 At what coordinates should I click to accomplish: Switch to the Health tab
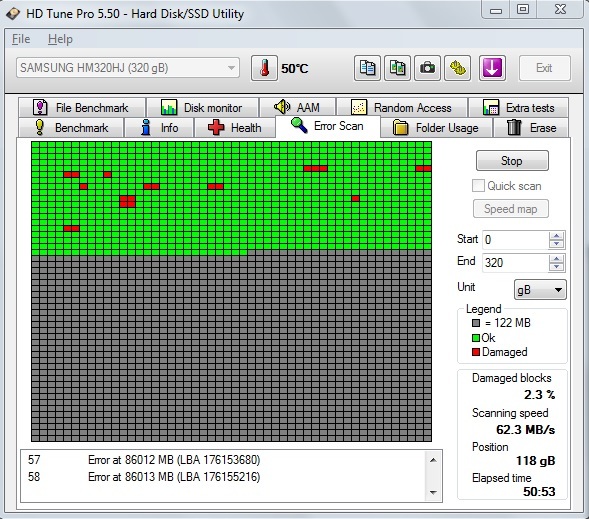click(235, 128)
